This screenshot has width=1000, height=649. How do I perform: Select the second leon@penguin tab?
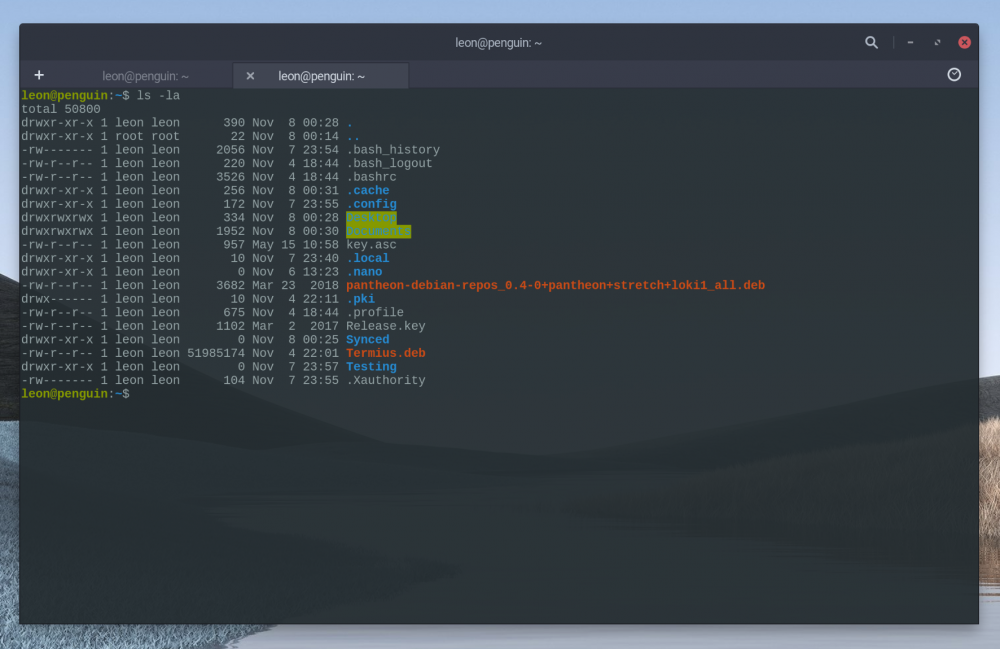pyautogui.click(x=321, y=76)
